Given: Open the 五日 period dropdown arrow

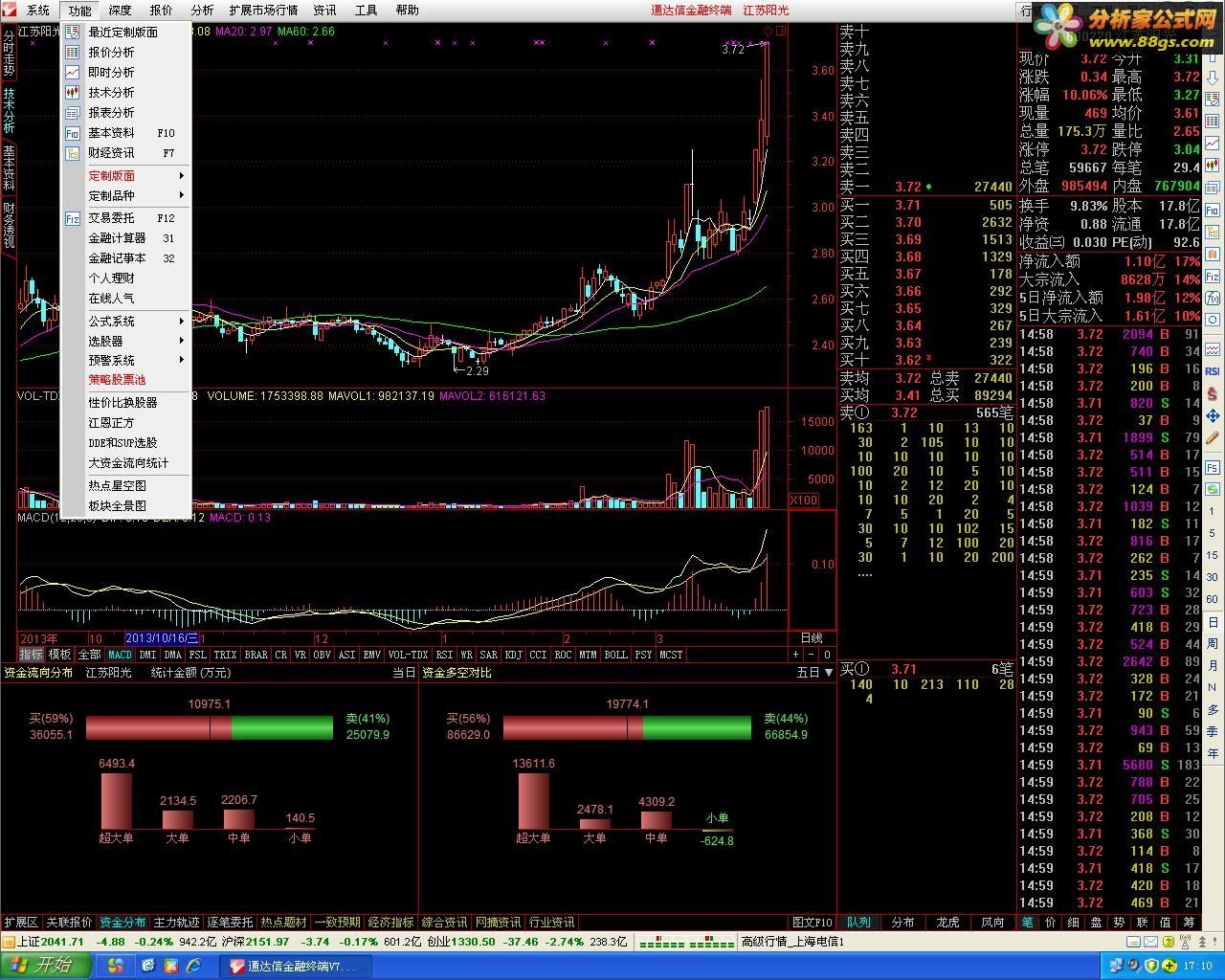Looking at the screenshot, I should tap(827, 673).
